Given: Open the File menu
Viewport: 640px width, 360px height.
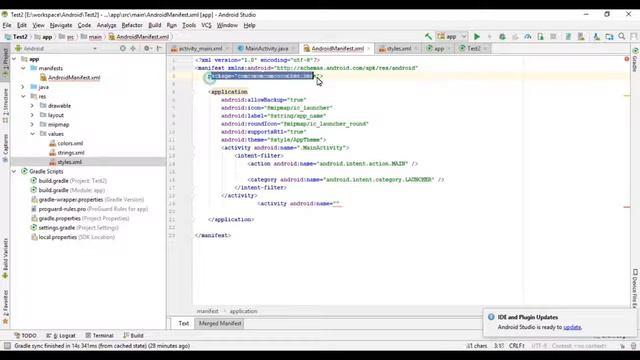Looking at the screenshot, I should tap(7, 25).
